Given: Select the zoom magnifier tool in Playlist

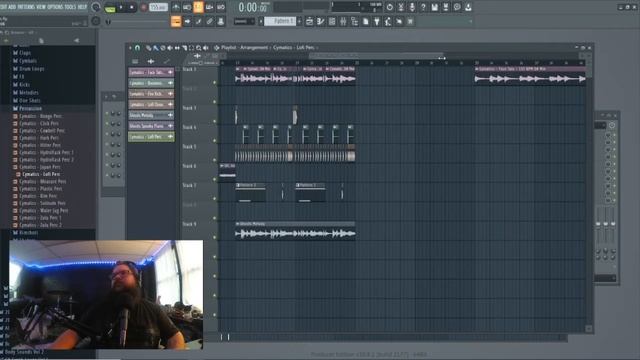Looking at the screenshot, I should pyautogui.click(x=198, y=48).
